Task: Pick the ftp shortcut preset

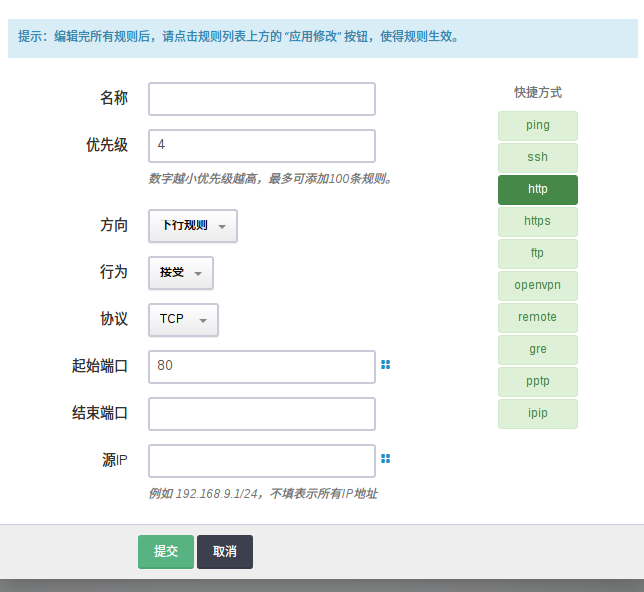Action: pyautogui.click(x=538, y=253)
